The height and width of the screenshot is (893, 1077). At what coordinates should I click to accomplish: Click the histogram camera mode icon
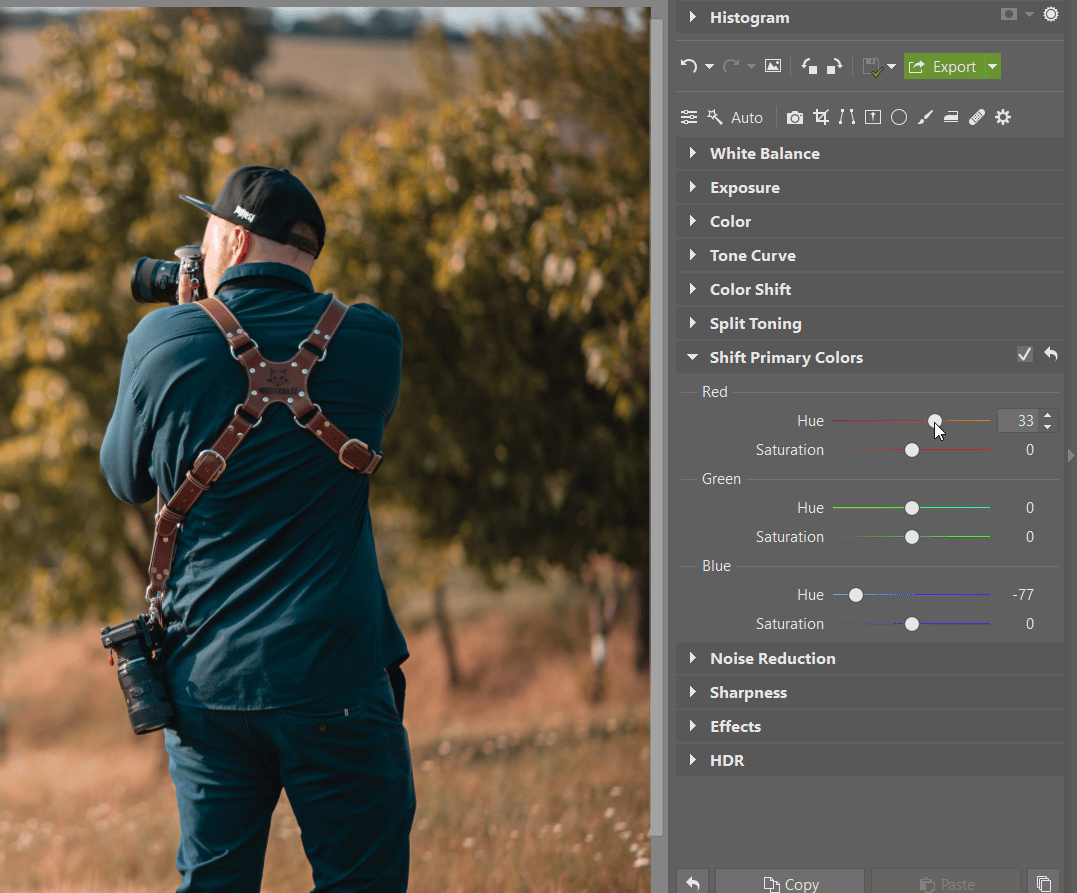coord(1009,14)
